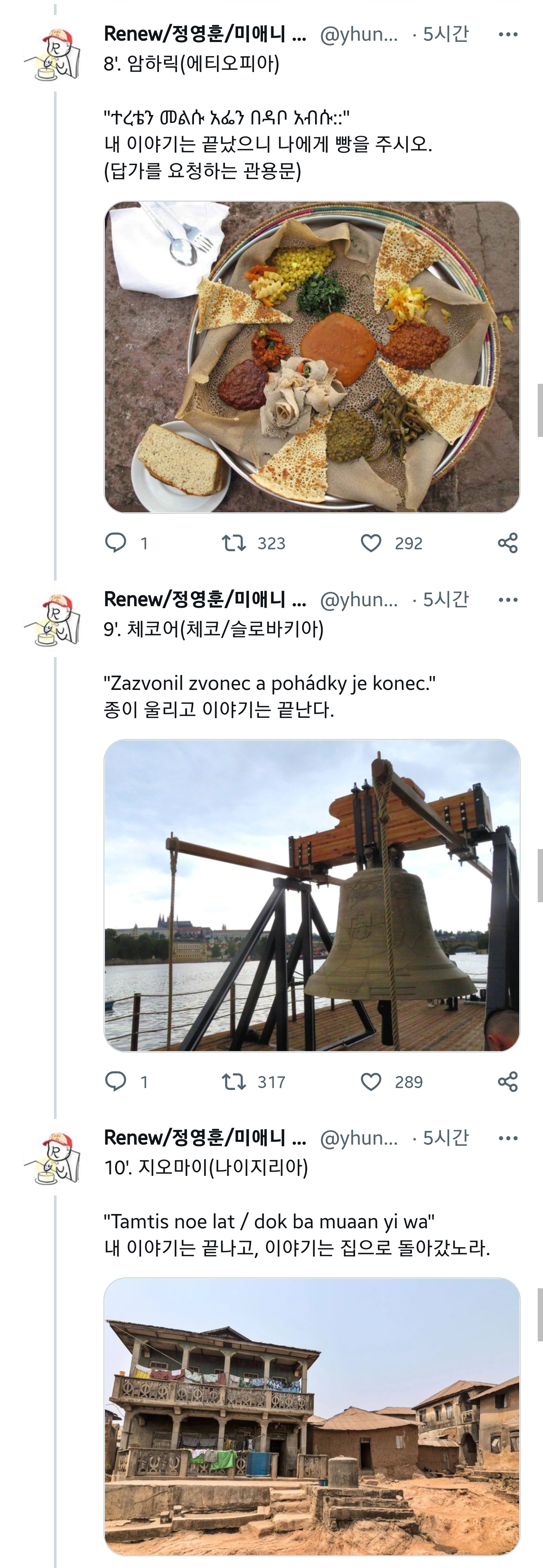Viewport: 543px width, 1568px height.
Task: Open @yhun handle on first tweet
Action: [x=359, y=35]
